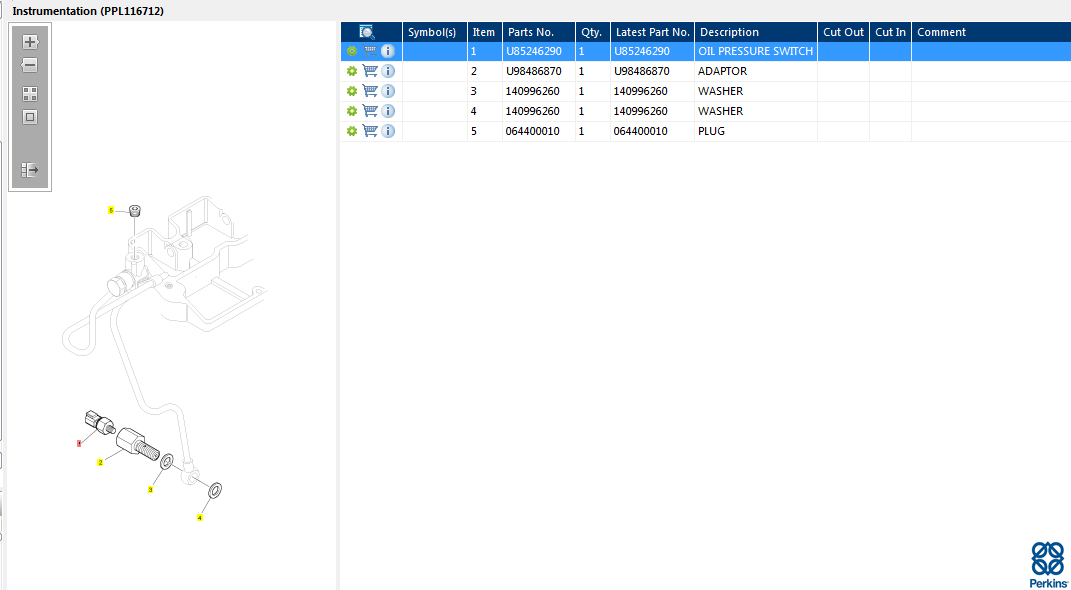Viewport: 1071px width, 590px height.
Task: Select callout 3 on the diagram
Action: click(x=150, y=490)
